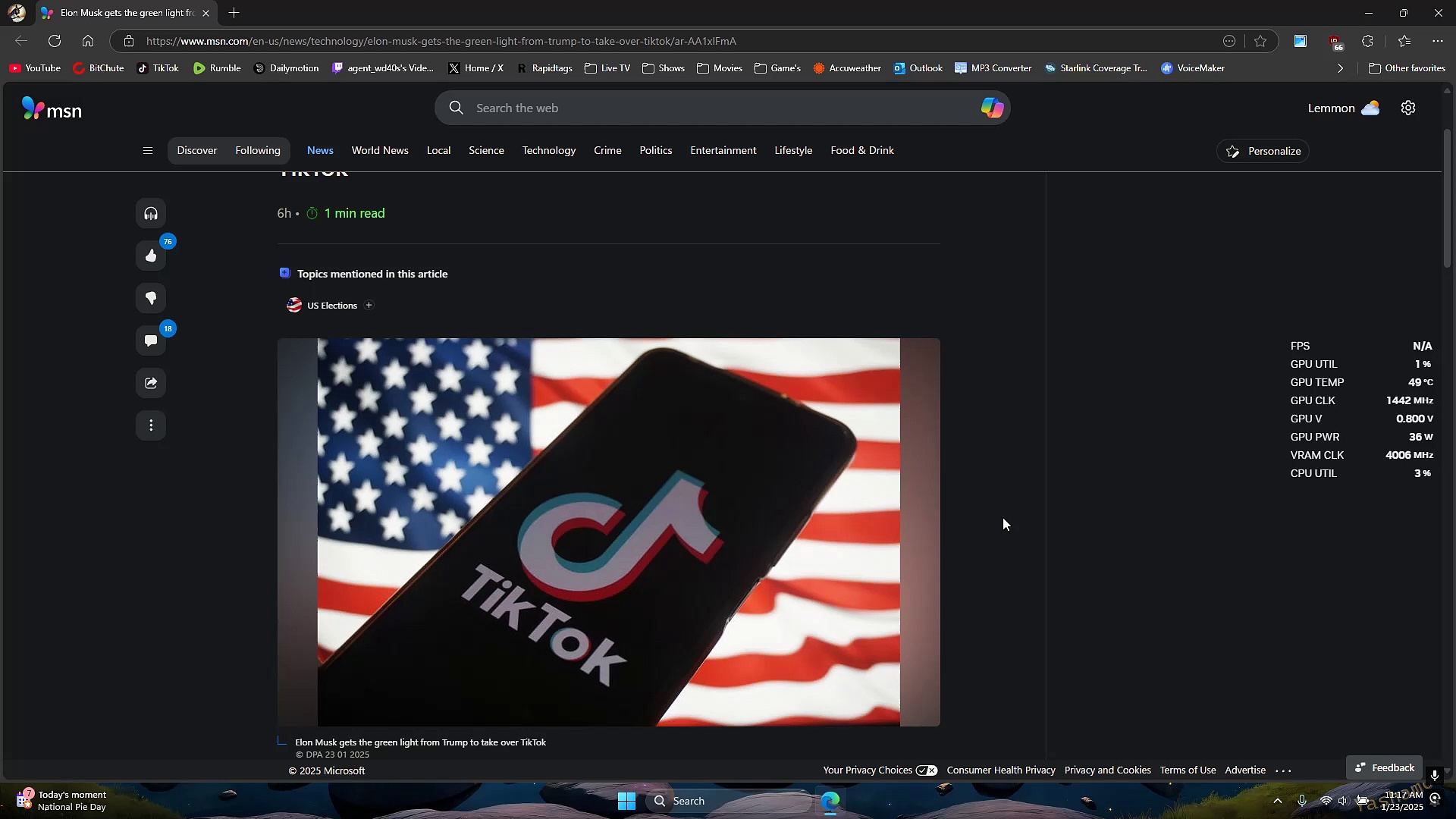This screenshot has width=1456, height=819.
Task: Open BitChute bookmark
Action: pyautogui.click(x=99, y=68)
